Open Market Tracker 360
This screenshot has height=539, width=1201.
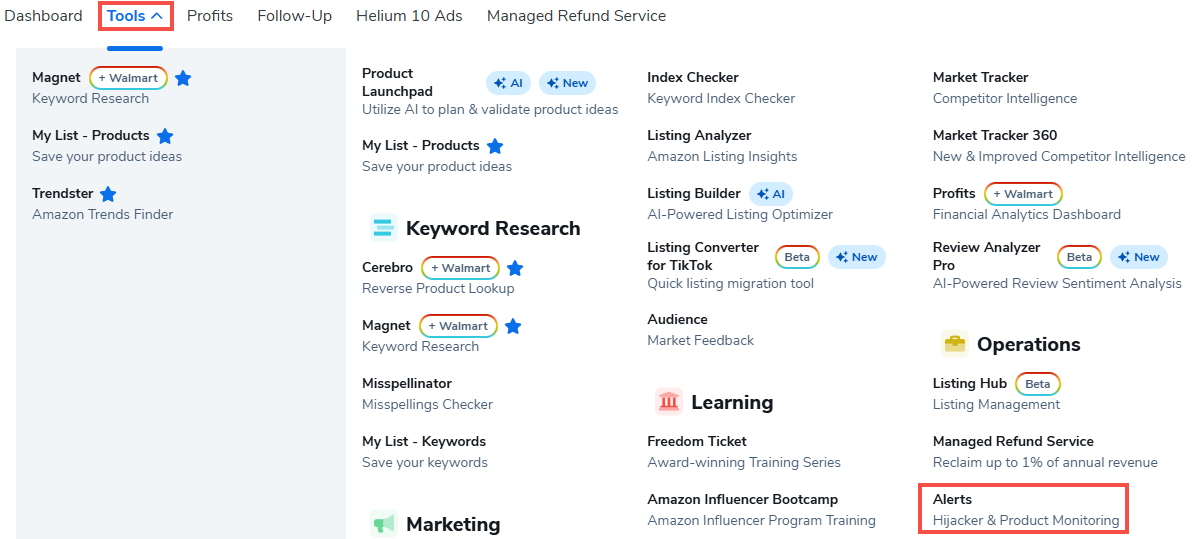(994, 136)
